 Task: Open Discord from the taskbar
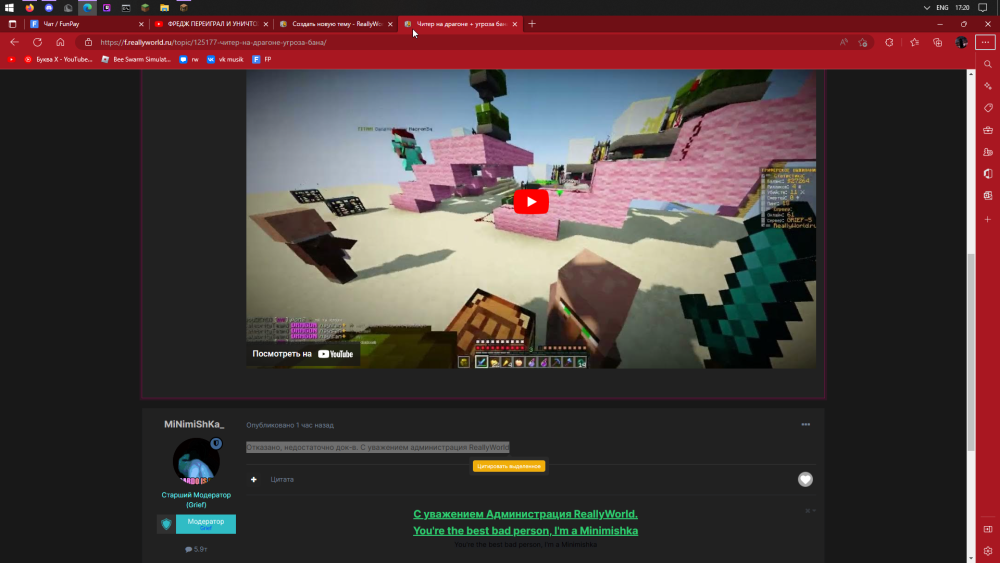coord(48,8)
